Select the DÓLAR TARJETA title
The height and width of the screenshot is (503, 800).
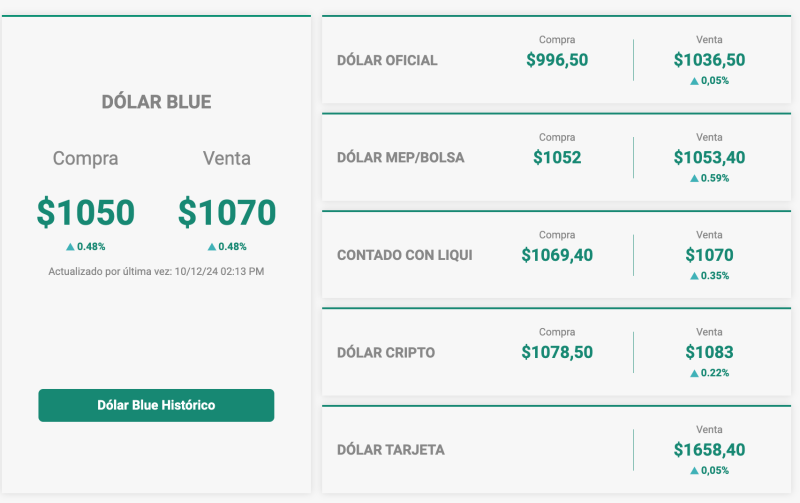[x=391, y=450]
